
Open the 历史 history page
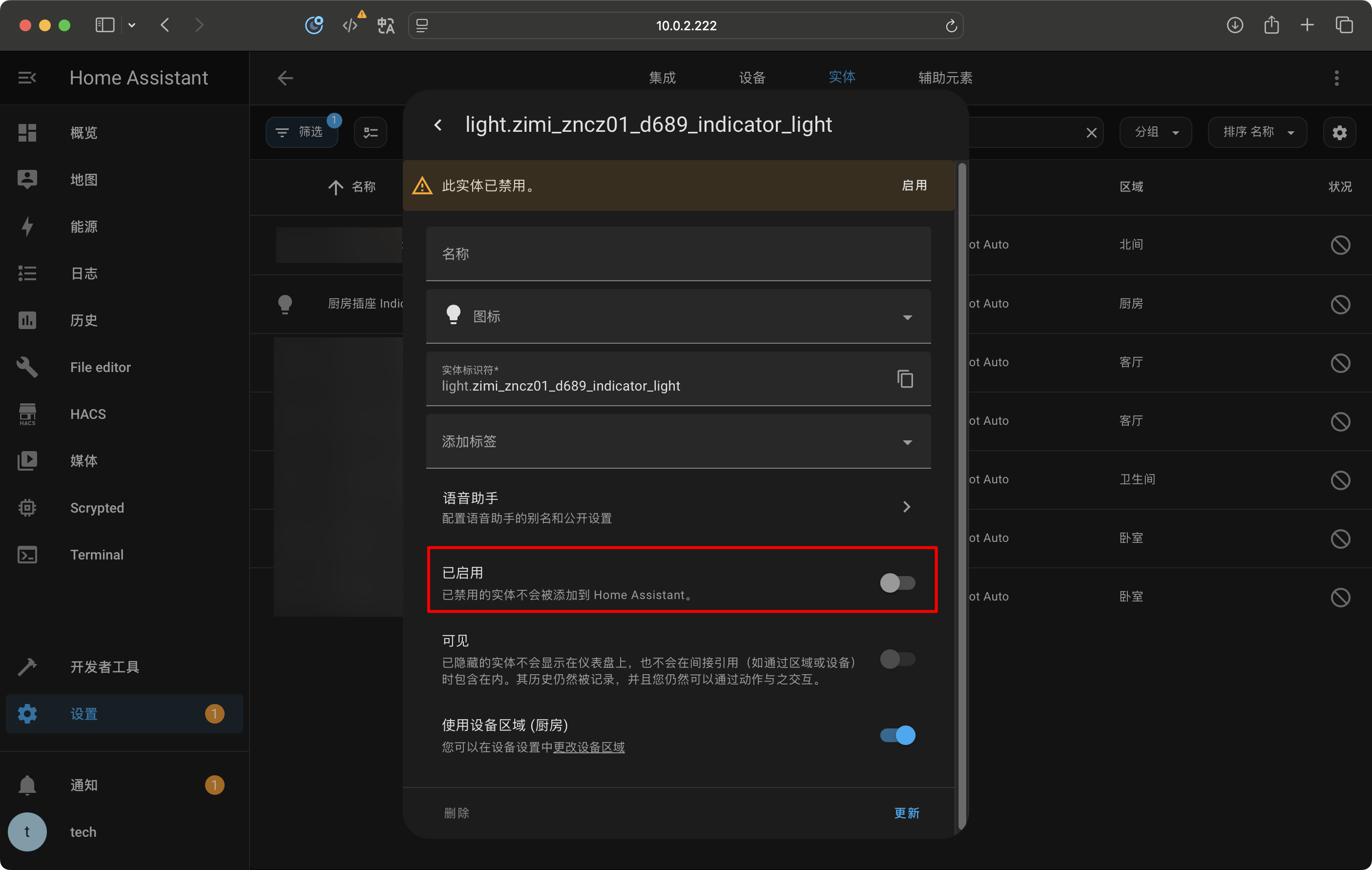[x=124, y=320]
